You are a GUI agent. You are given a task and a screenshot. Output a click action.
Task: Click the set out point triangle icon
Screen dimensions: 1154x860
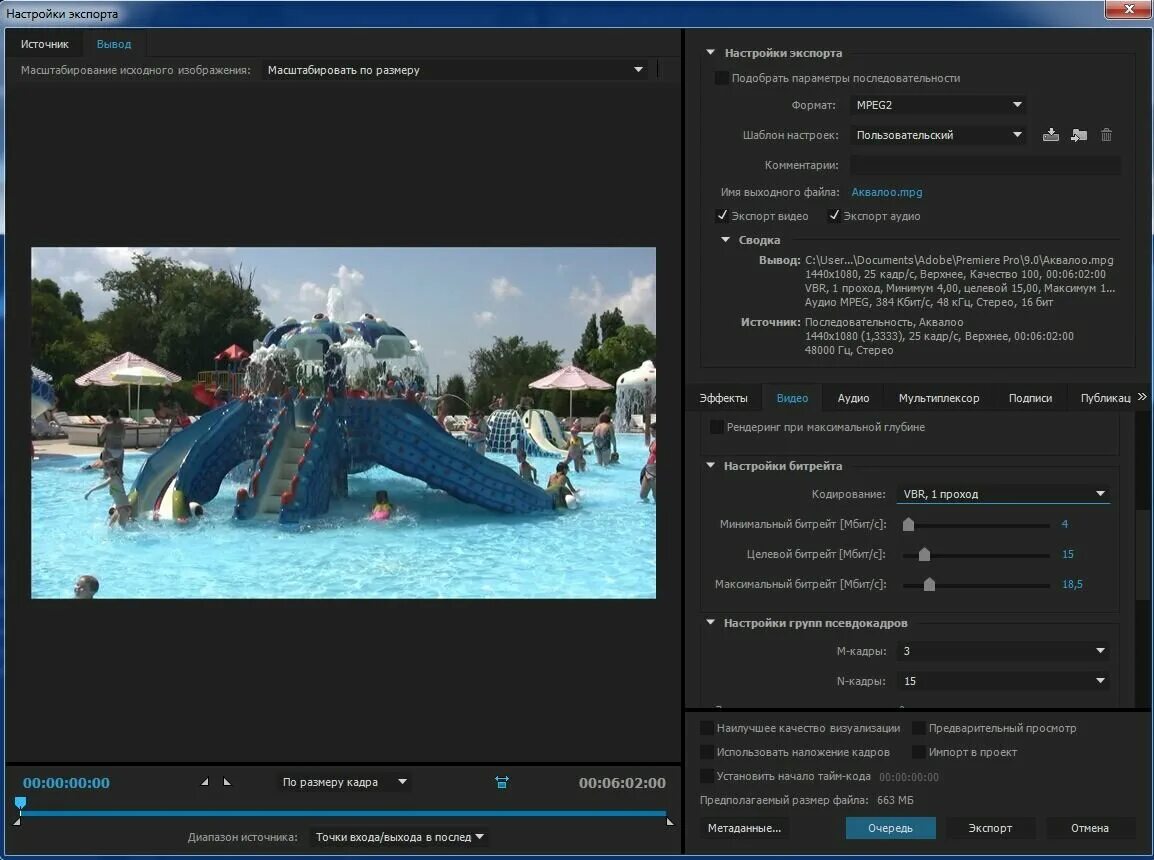pos(227,781)
